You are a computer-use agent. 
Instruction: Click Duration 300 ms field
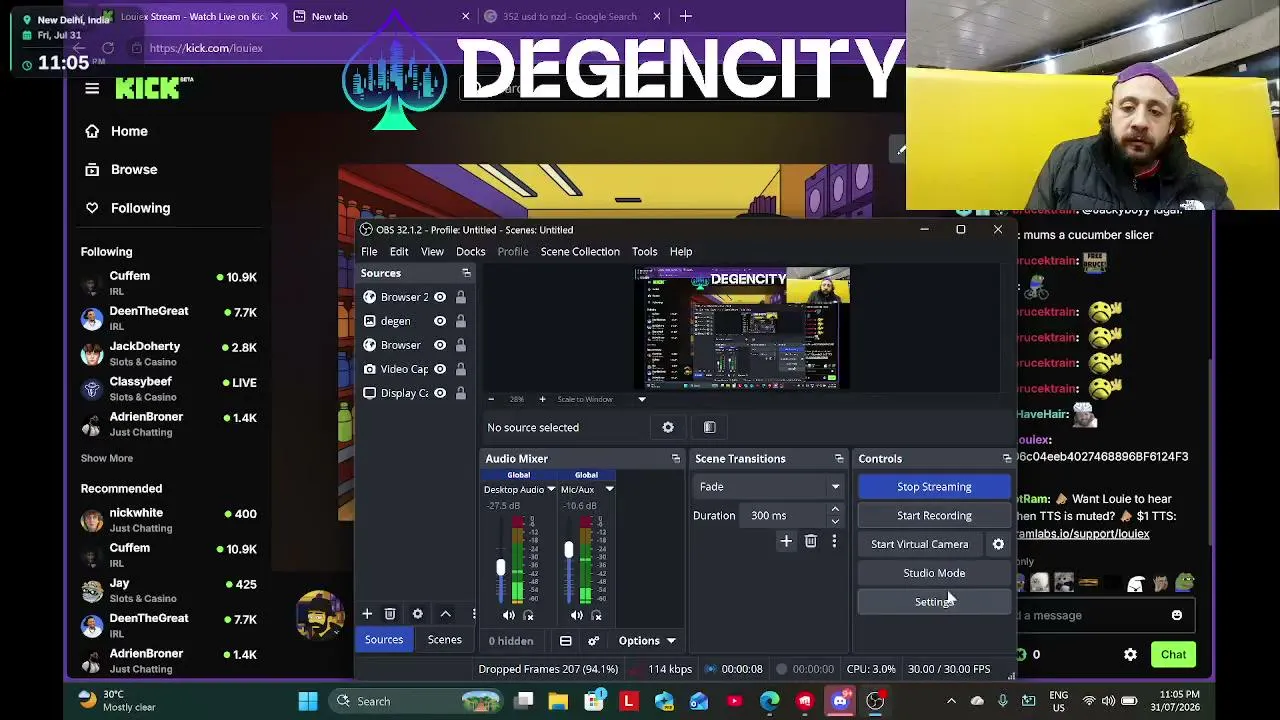click(x=784, y=515)
